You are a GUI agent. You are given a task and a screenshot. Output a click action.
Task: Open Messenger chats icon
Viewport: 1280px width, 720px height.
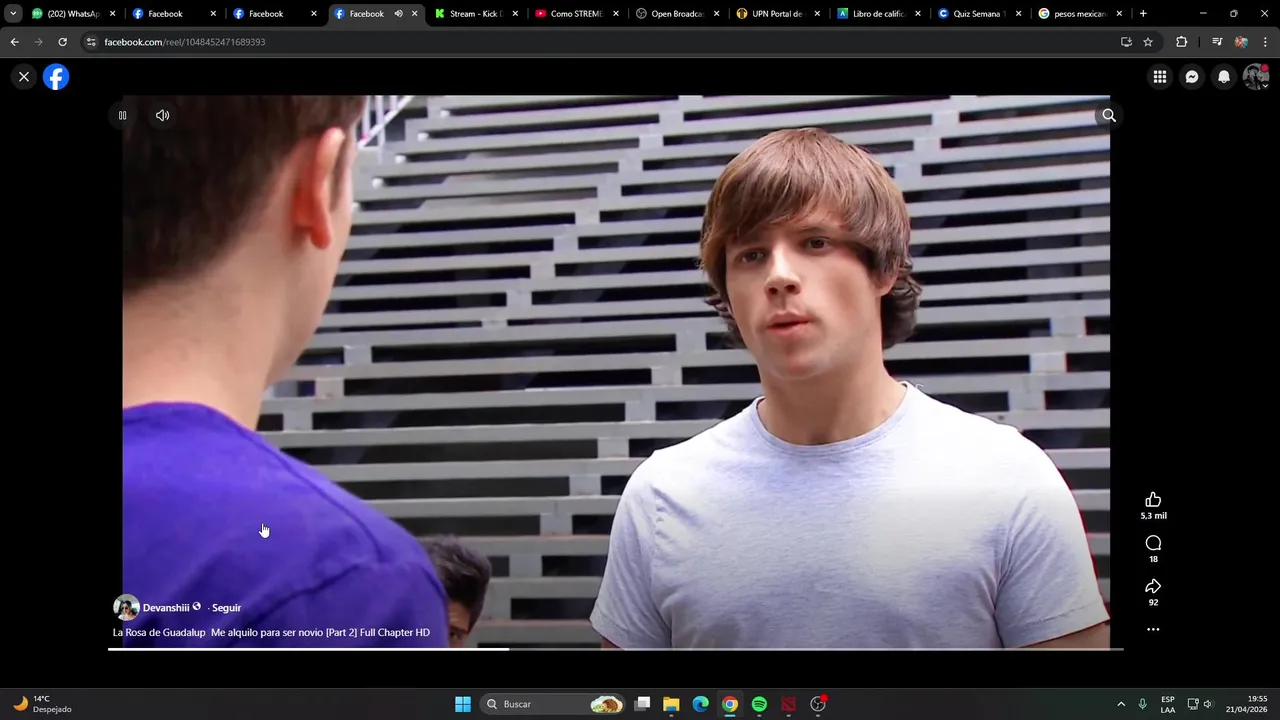point(1192,77)
